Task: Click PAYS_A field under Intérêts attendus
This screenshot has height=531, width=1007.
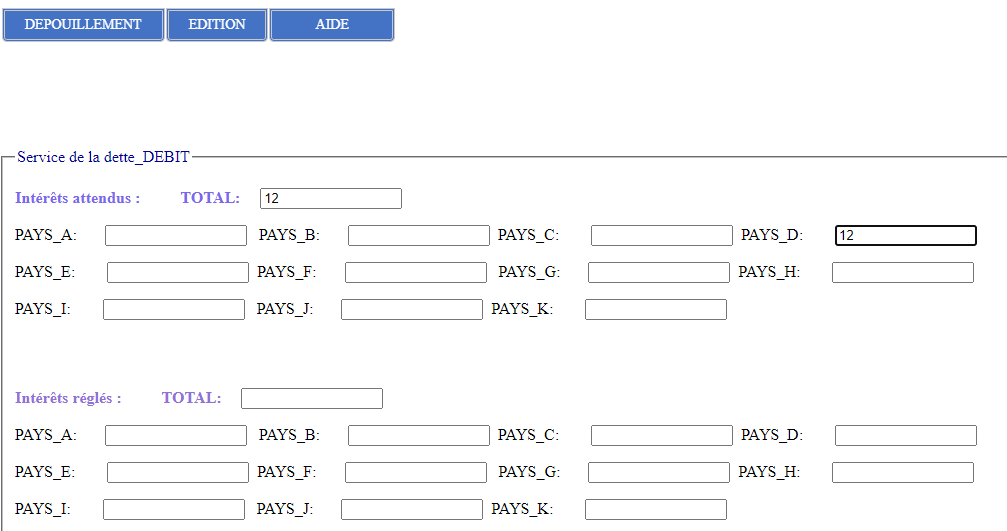Action: click(176, 236)
